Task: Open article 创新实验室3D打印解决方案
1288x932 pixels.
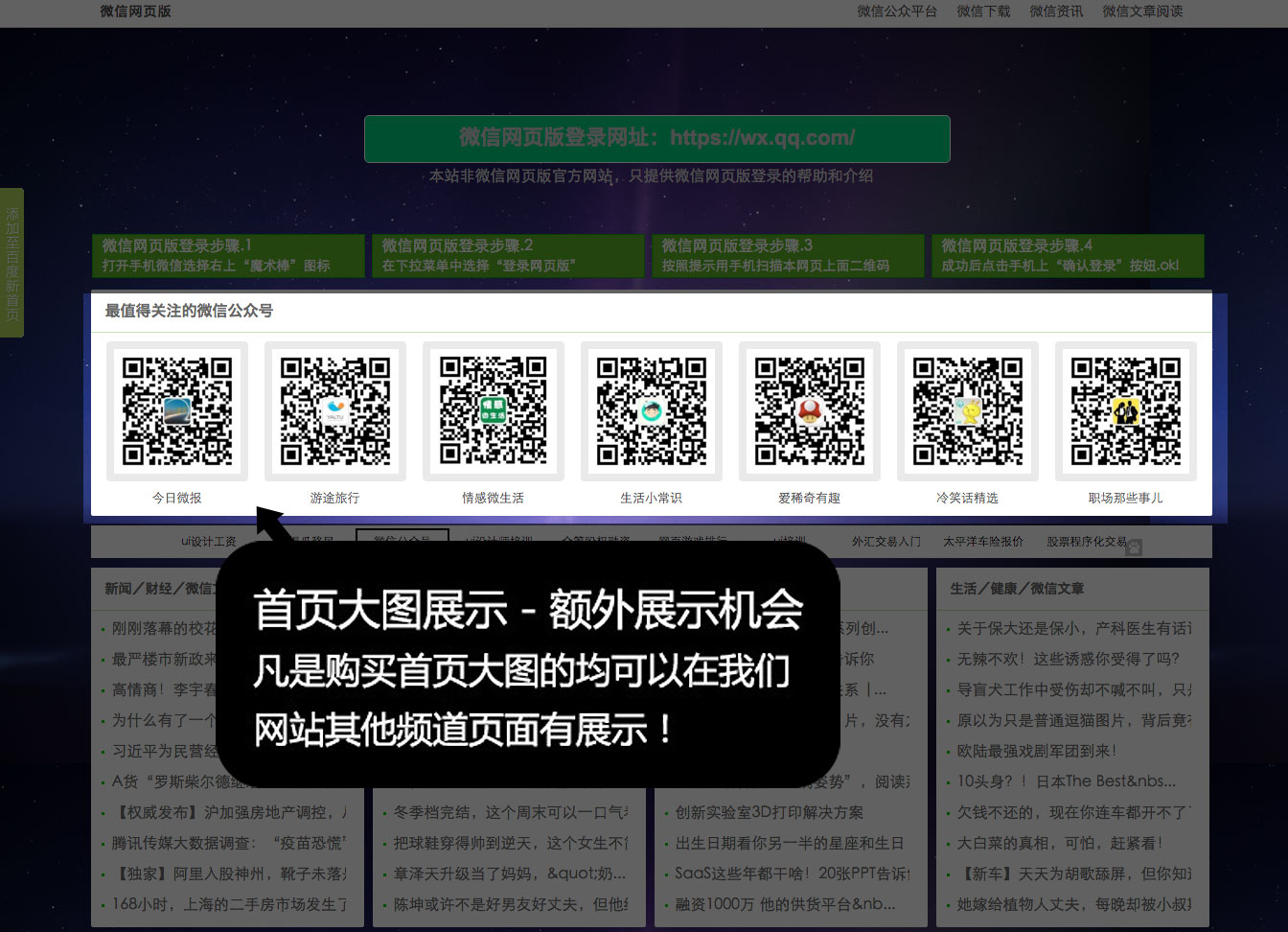Action: 769,812
